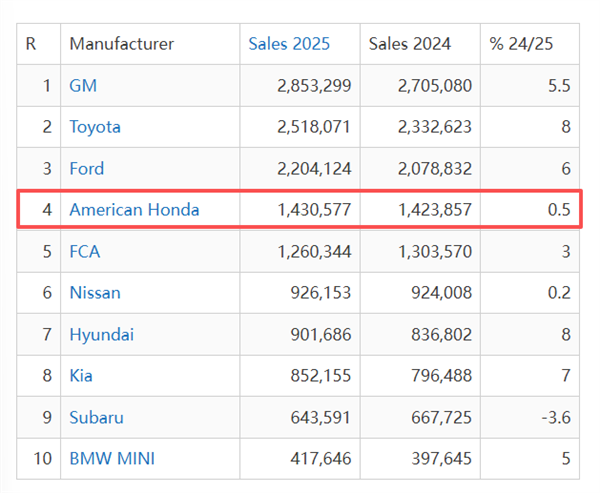Click the R rank column header
600x493 pixels.
coord(31,44)
